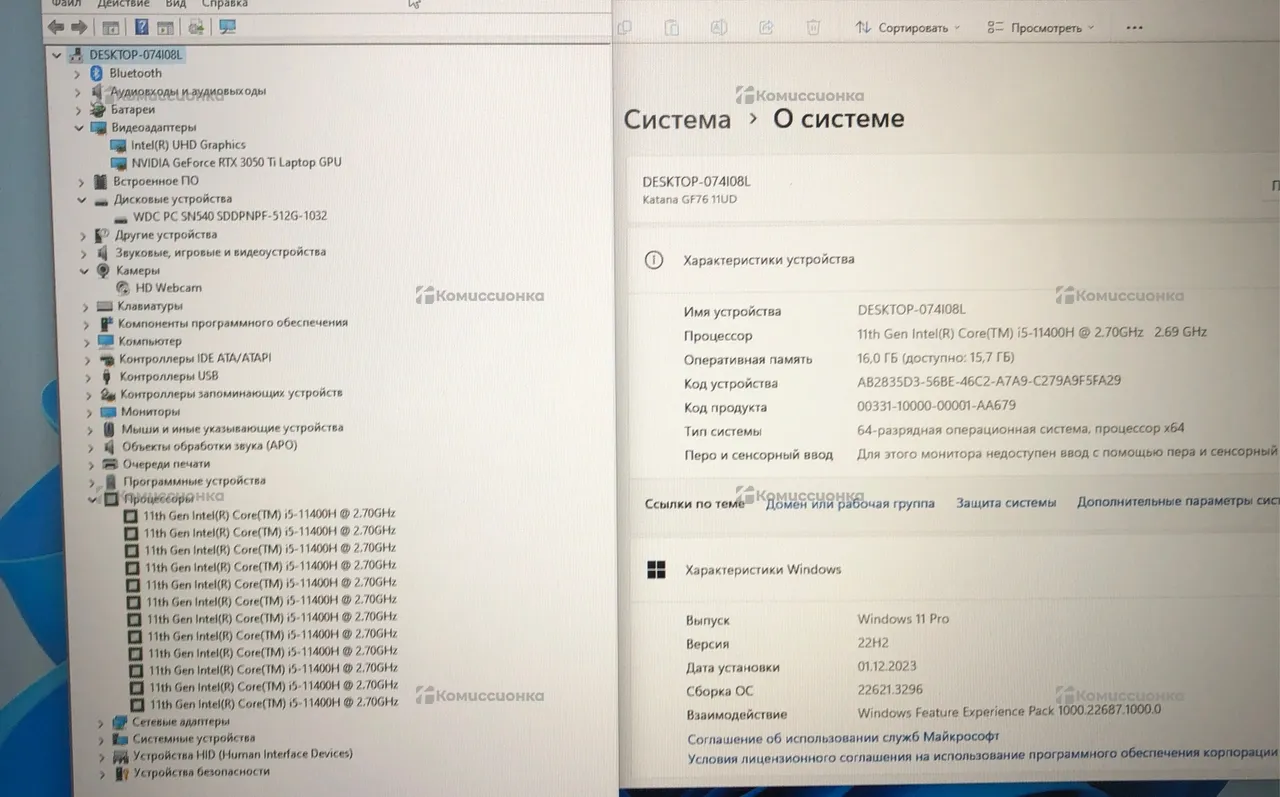Click the share icon in Explorer toolbar

[x=767, y=28]
